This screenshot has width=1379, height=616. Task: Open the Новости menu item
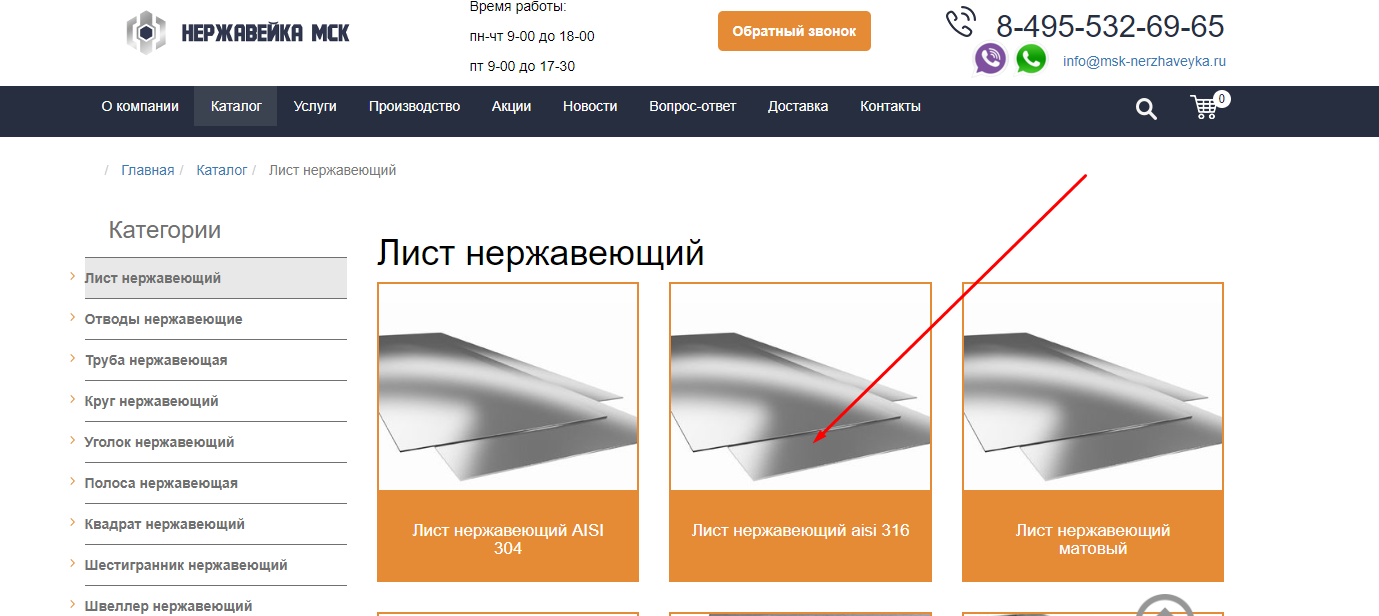tap(590, 106)
